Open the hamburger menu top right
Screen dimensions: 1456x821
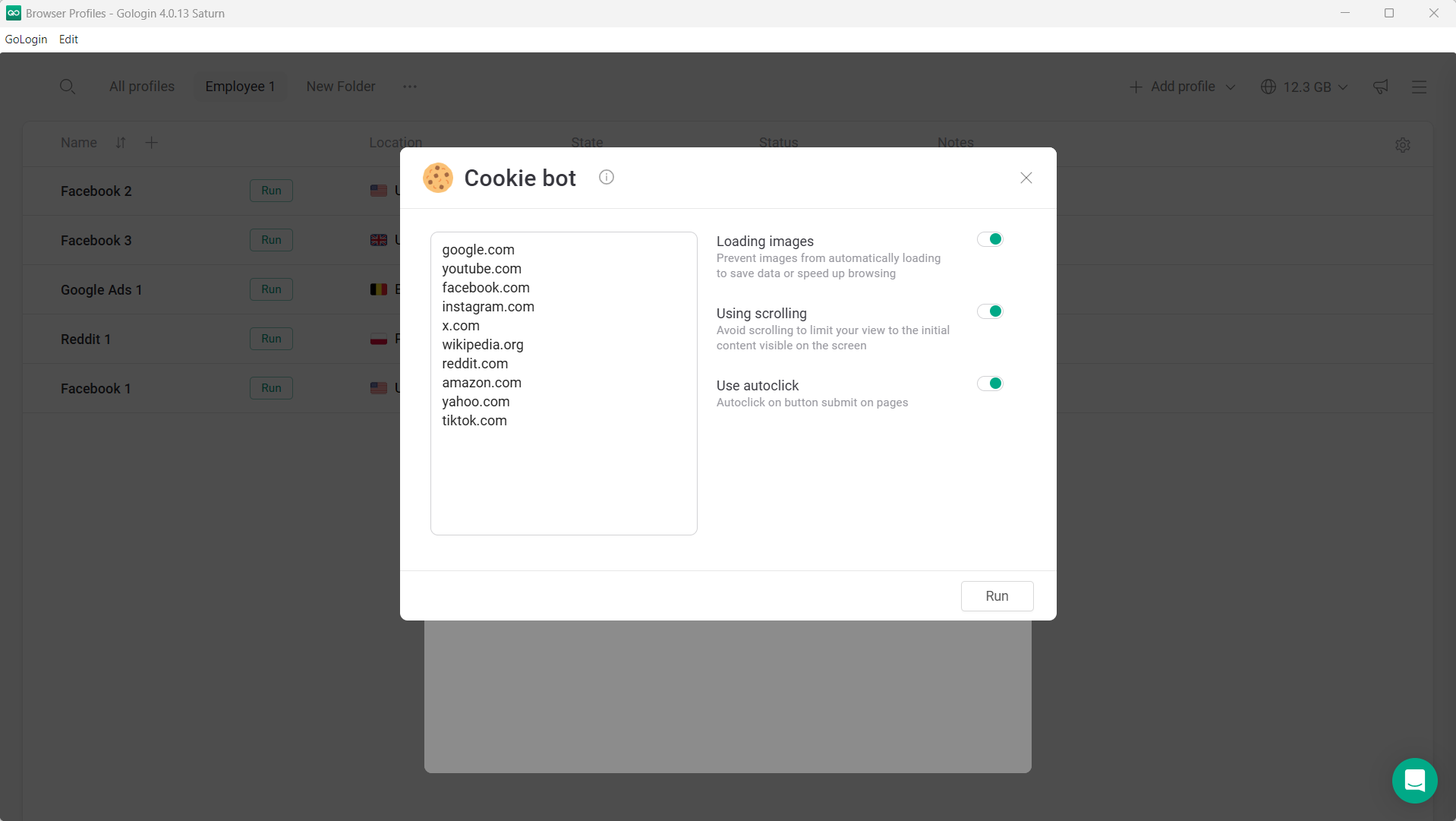click(1420, 86)
